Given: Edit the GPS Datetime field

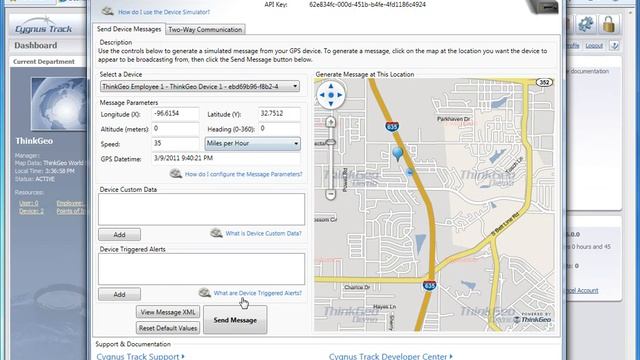Looking at the screenshot, I should (226, 158).
